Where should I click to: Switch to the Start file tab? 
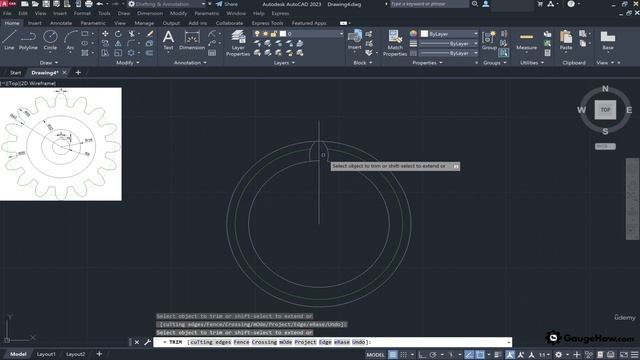click(x=15, y=73)
